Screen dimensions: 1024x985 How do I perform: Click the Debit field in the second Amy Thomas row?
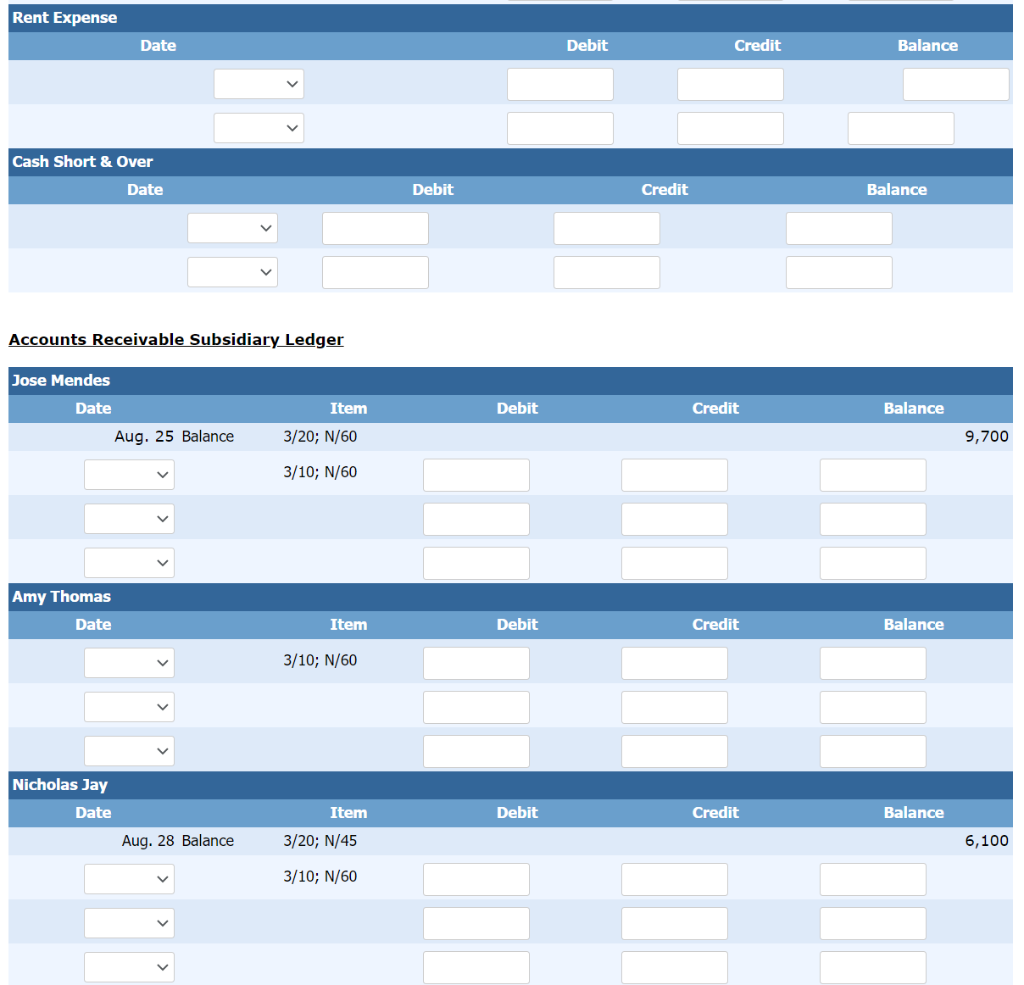point(476,707)
